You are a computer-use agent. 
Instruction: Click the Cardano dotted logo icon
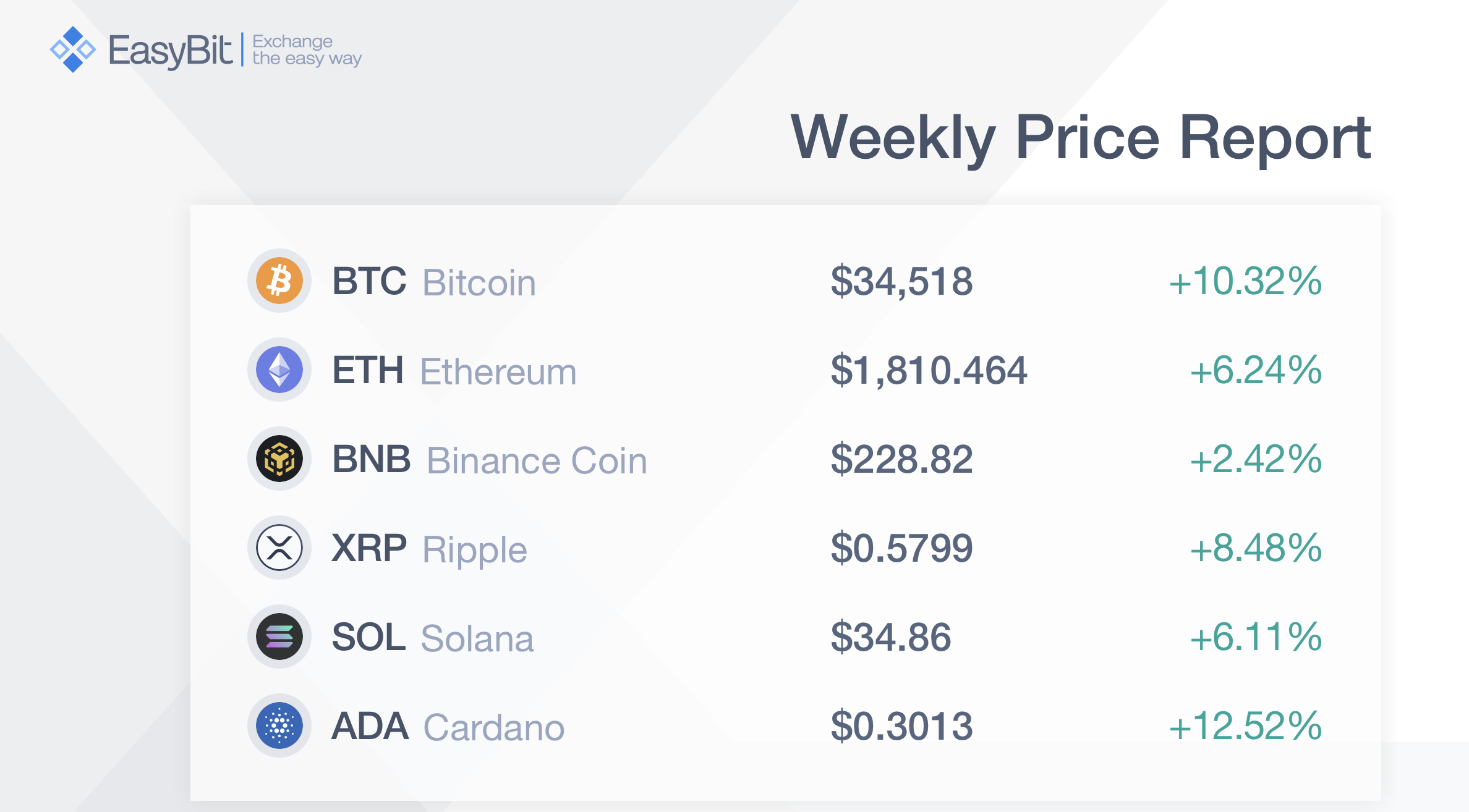coord(279,725)
